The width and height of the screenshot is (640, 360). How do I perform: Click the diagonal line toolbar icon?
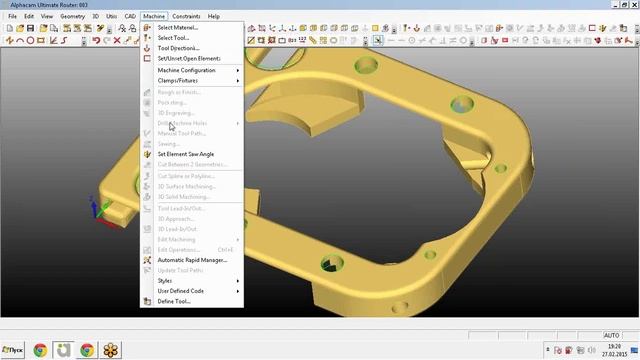coord(251,40)
